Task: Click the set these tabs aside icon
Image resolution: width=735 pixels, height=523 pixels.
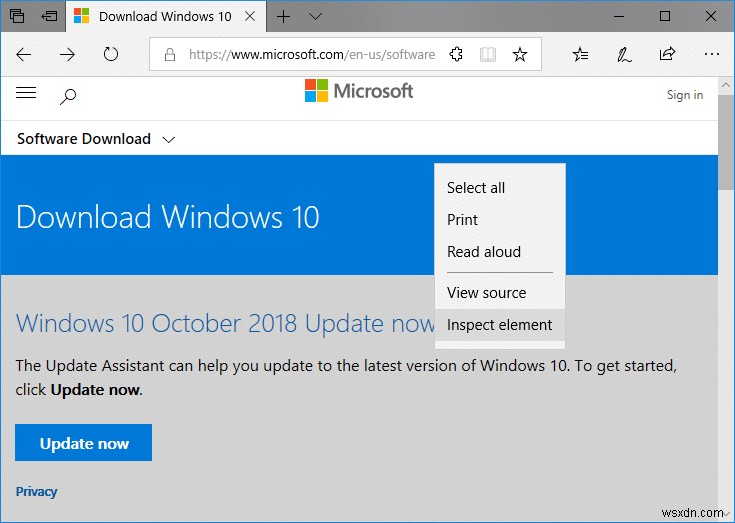Action: coord(49,16)
